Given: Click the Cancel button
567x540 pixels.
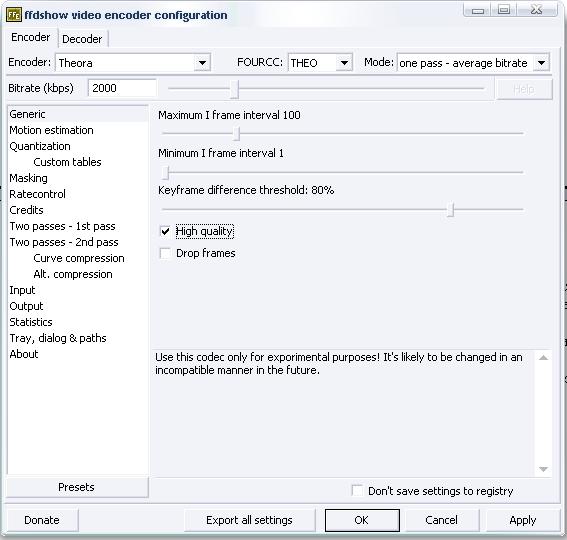Looking at the screenshot, I should [442, 520].
